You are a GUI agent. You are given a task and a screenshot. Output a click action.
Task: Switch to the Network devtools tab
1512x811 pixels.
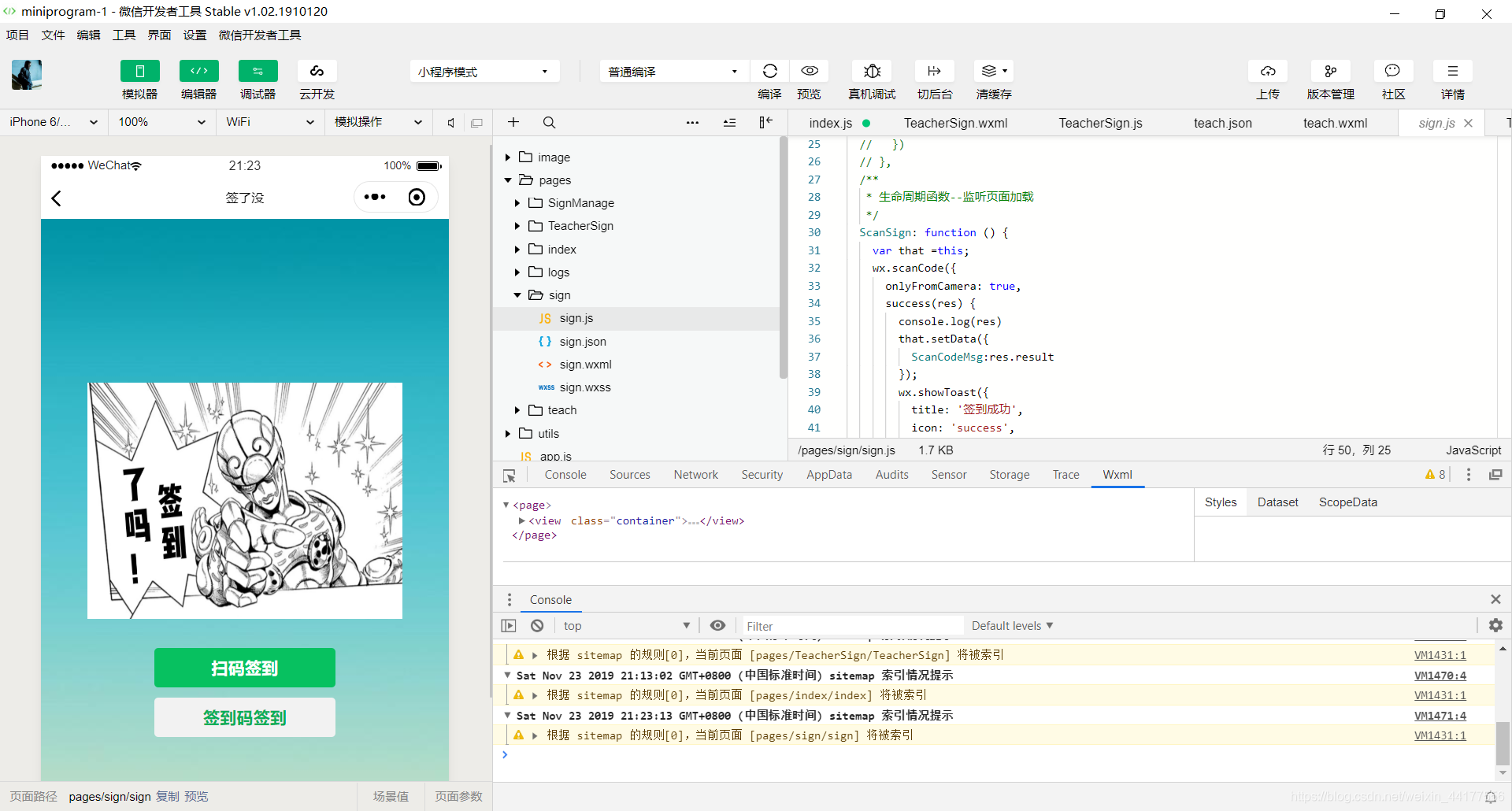[695, 475]
